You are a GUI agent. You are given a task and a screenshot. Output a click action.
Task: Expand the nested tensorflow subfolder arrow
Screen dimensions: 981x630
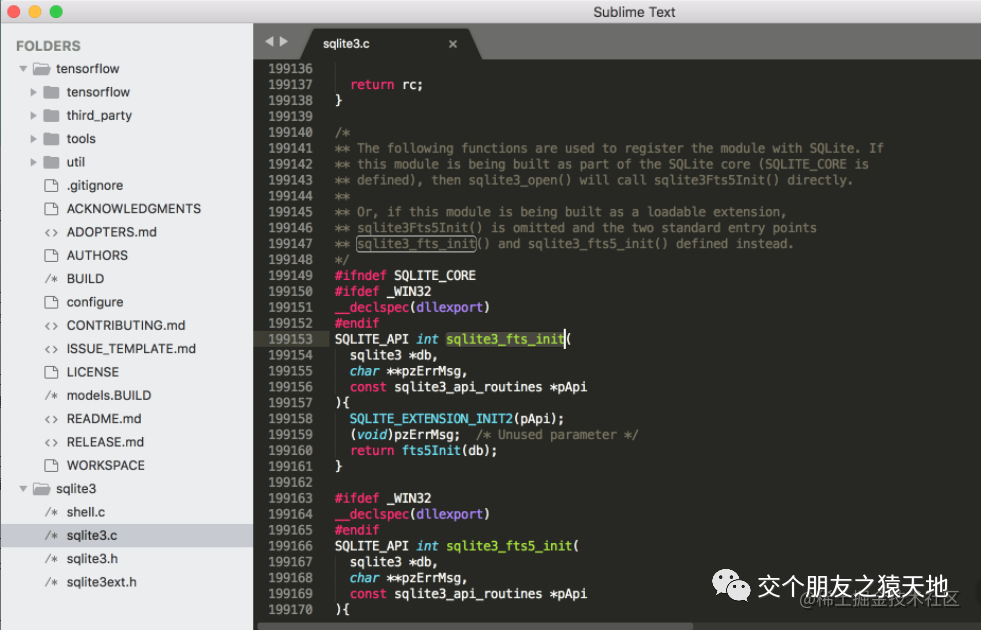[x=34, y=92]
